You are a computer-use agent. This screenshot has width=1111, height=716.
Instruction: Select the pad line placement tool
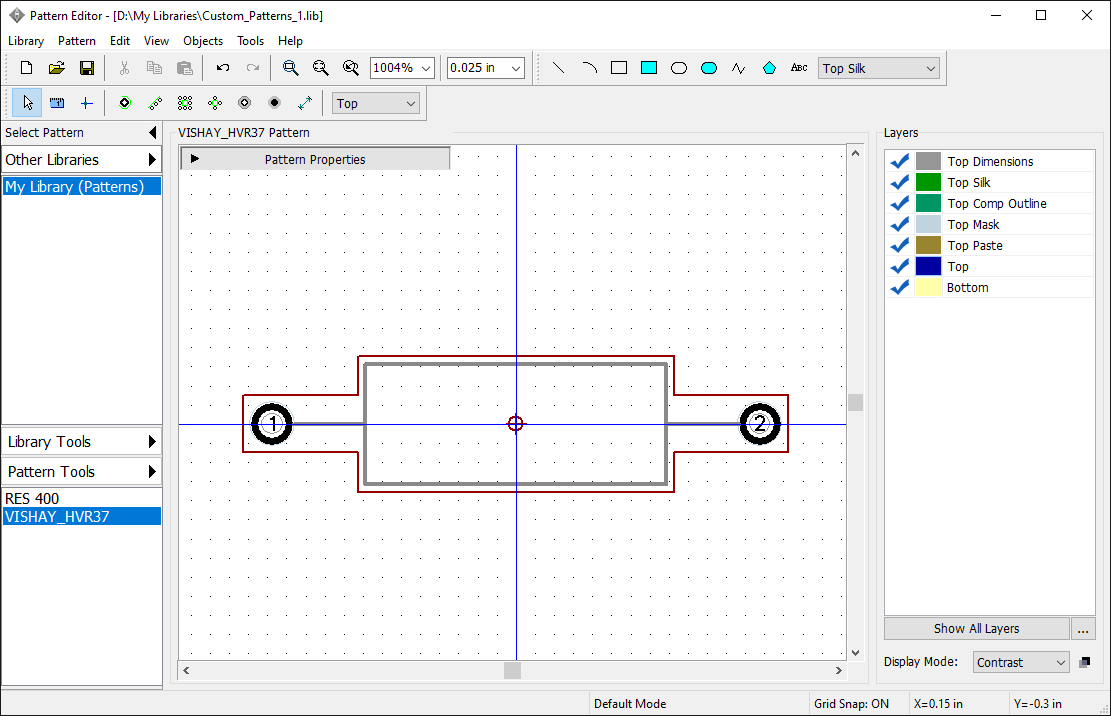(155, 103)
